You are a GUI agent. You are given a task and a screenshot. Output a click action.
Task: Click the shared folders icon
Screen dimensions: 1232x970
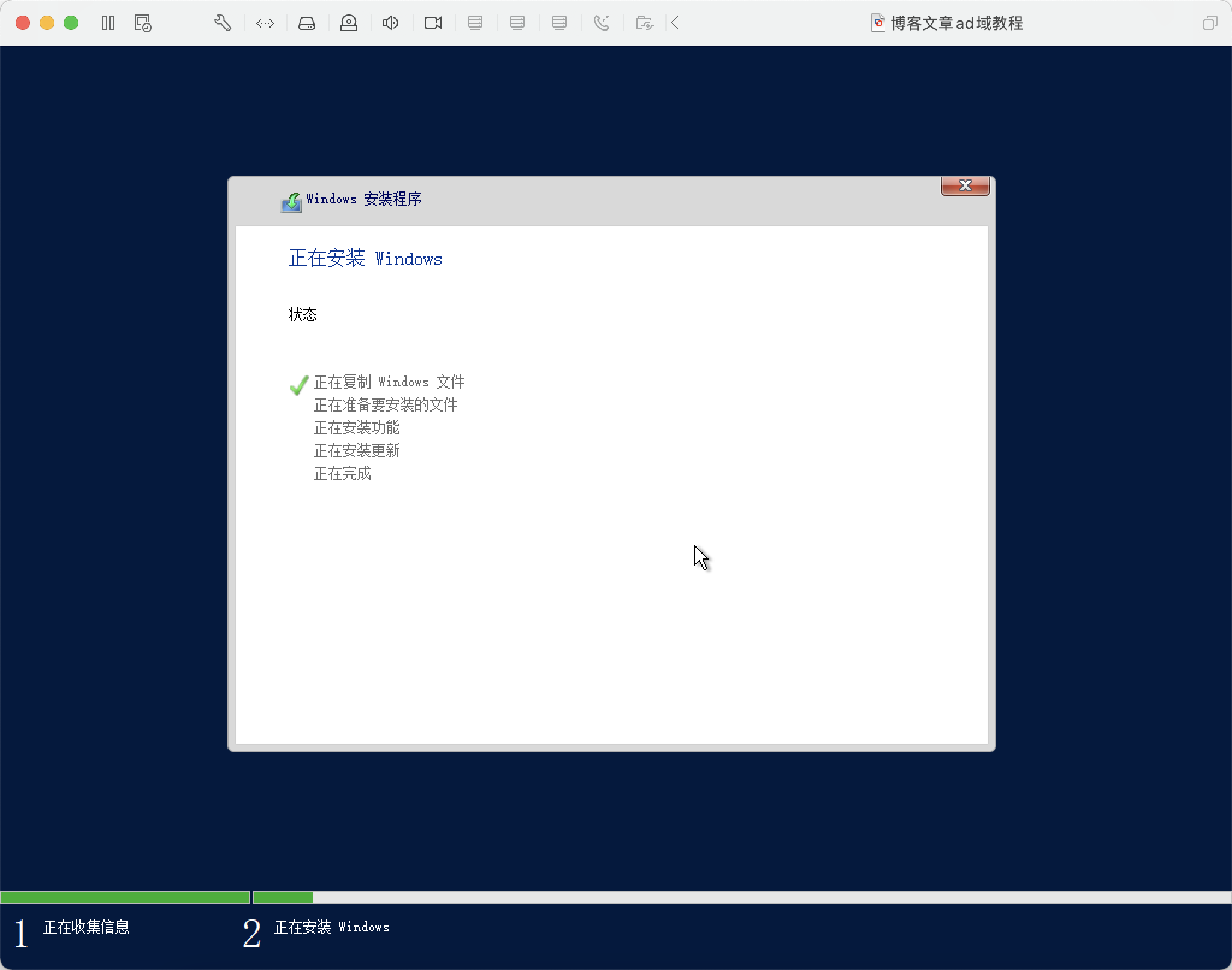[644, 23]
